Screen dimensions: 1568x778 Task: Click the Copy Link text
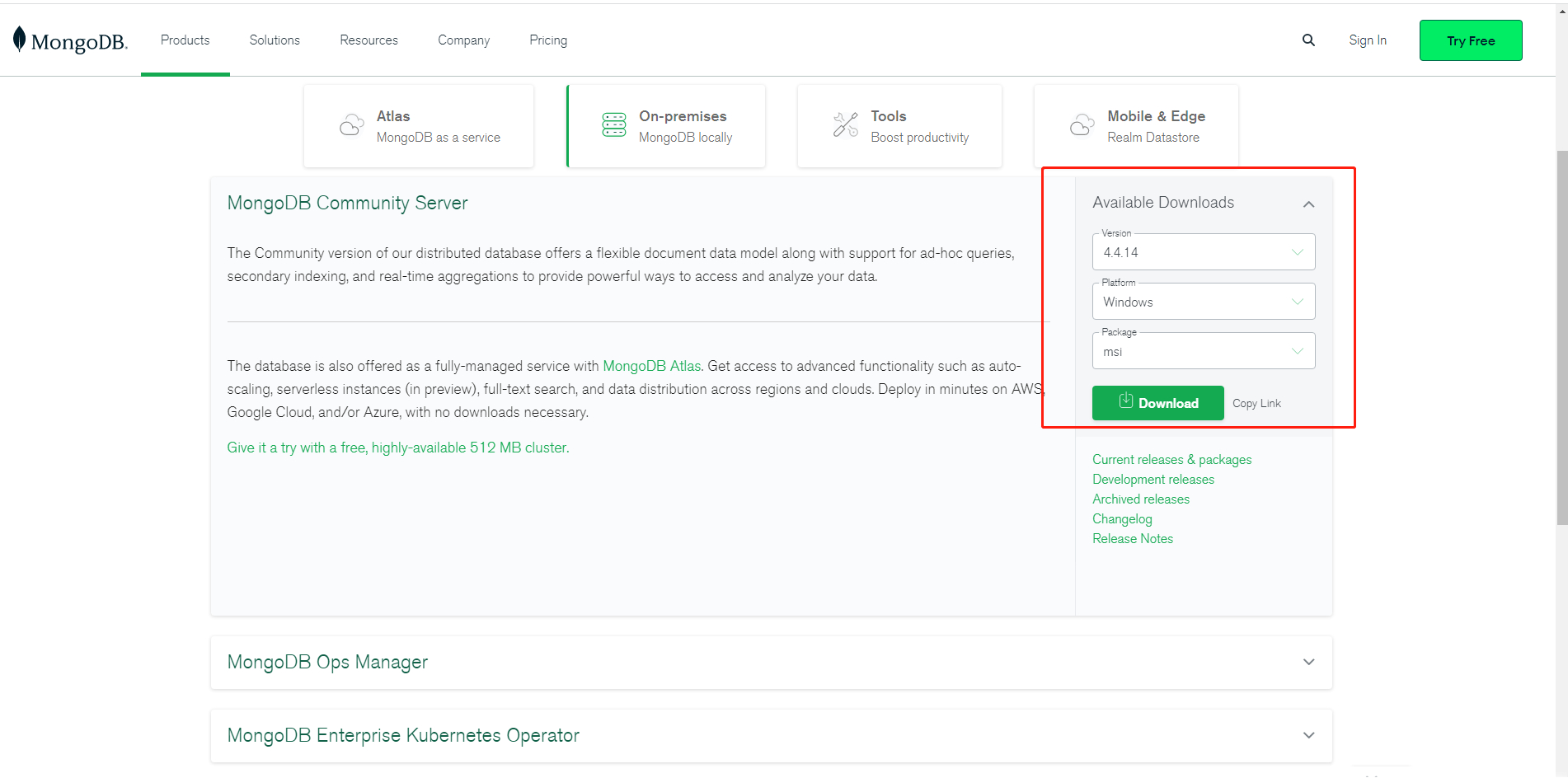coord(1256,403)
